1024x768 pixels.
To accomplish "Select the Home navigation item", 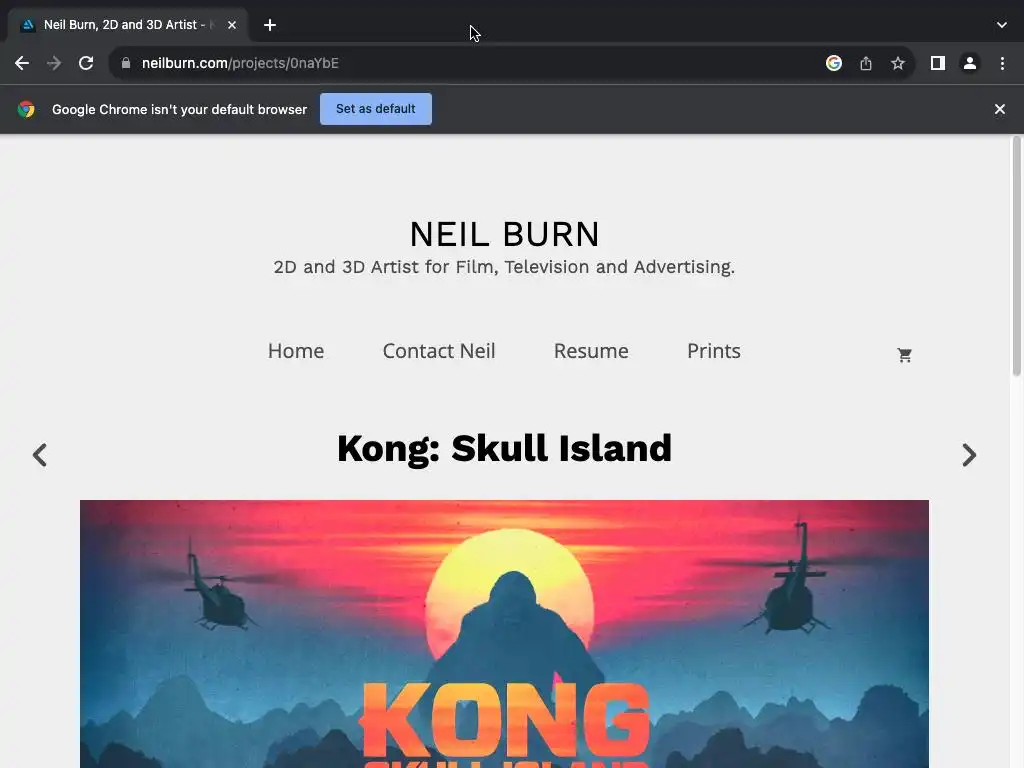I will [296, 351].
